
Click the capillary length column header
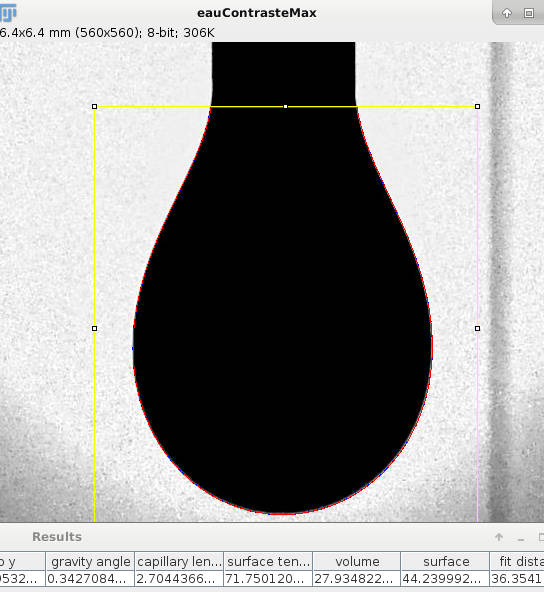click(x=179, y=561)
